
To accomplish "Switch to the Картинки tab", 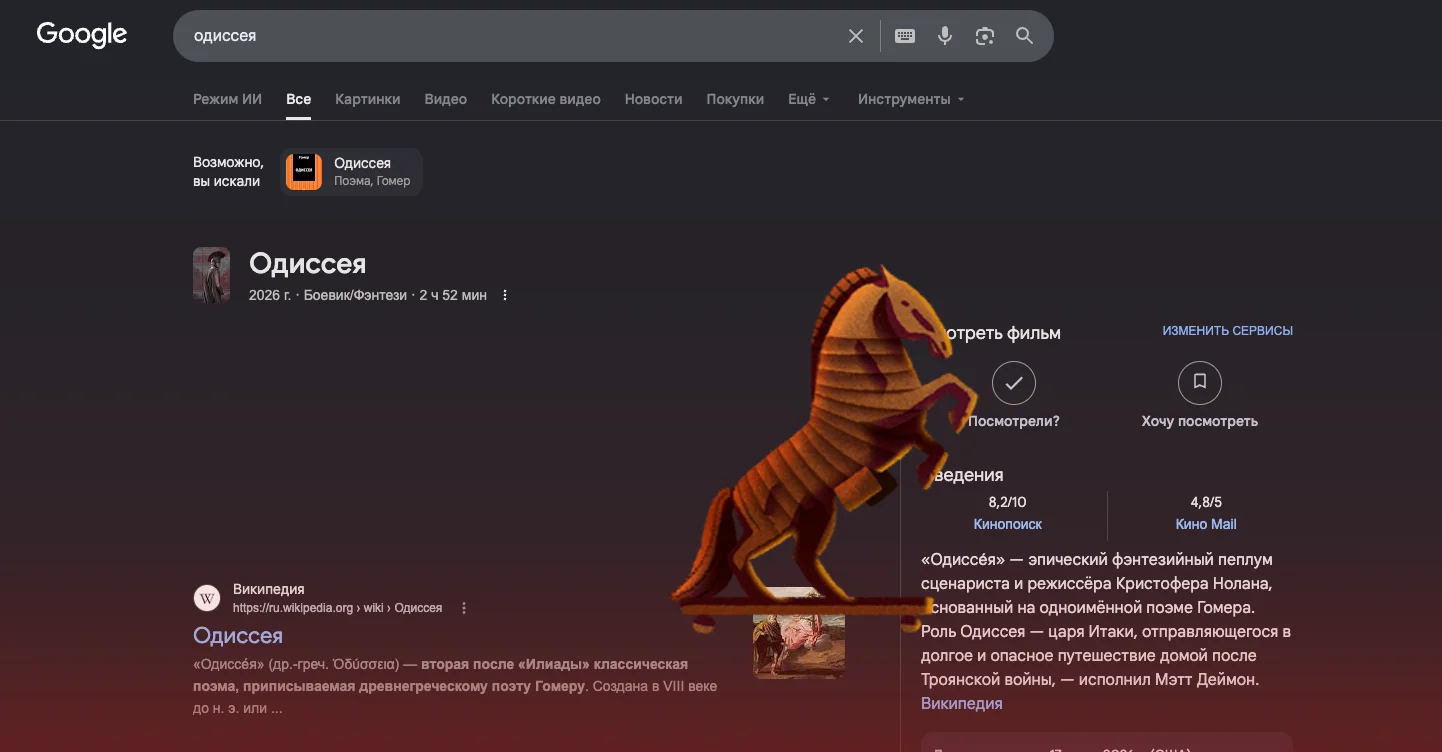I will pyautogui.click(x=368, y=99).
